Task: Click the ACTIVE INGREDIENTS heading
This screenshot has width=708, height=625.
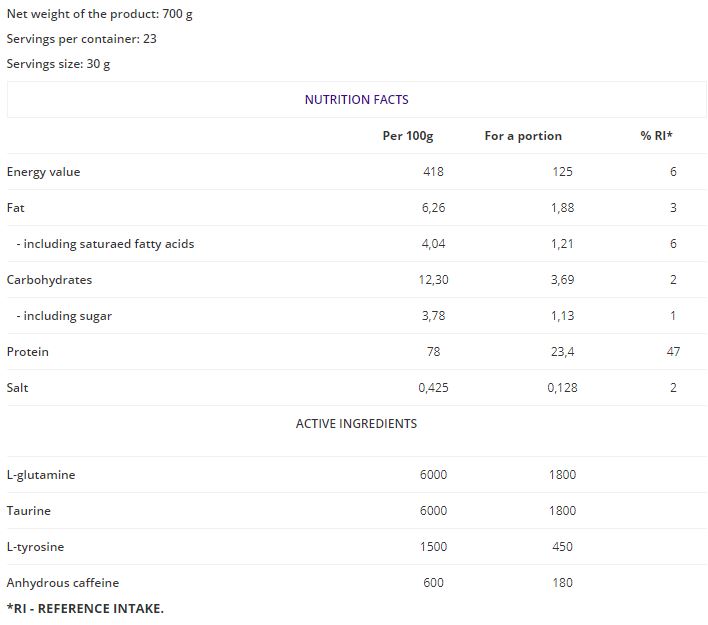Action: pos(356,424)
